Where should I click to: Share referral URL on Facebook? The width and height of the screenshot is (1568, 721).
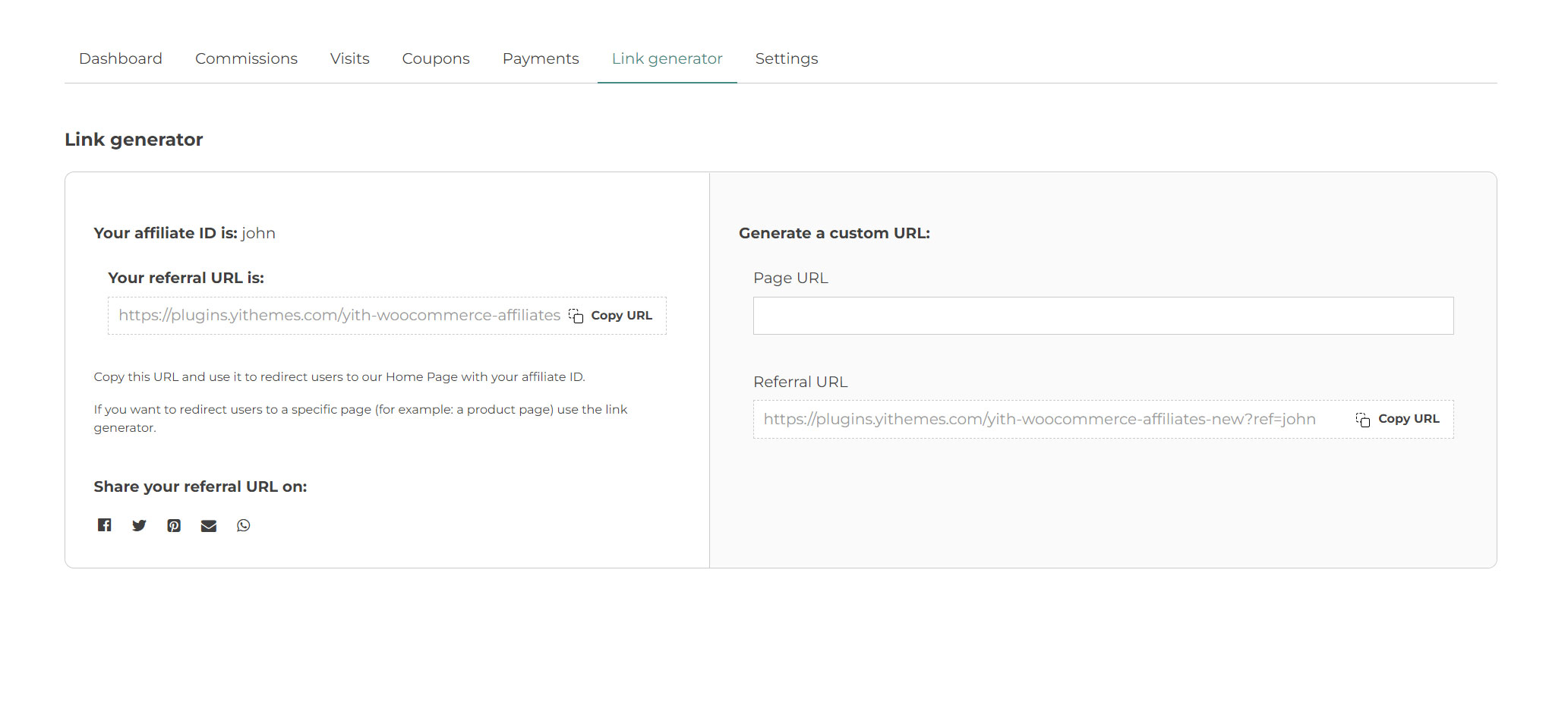click(x=104, y=525)
